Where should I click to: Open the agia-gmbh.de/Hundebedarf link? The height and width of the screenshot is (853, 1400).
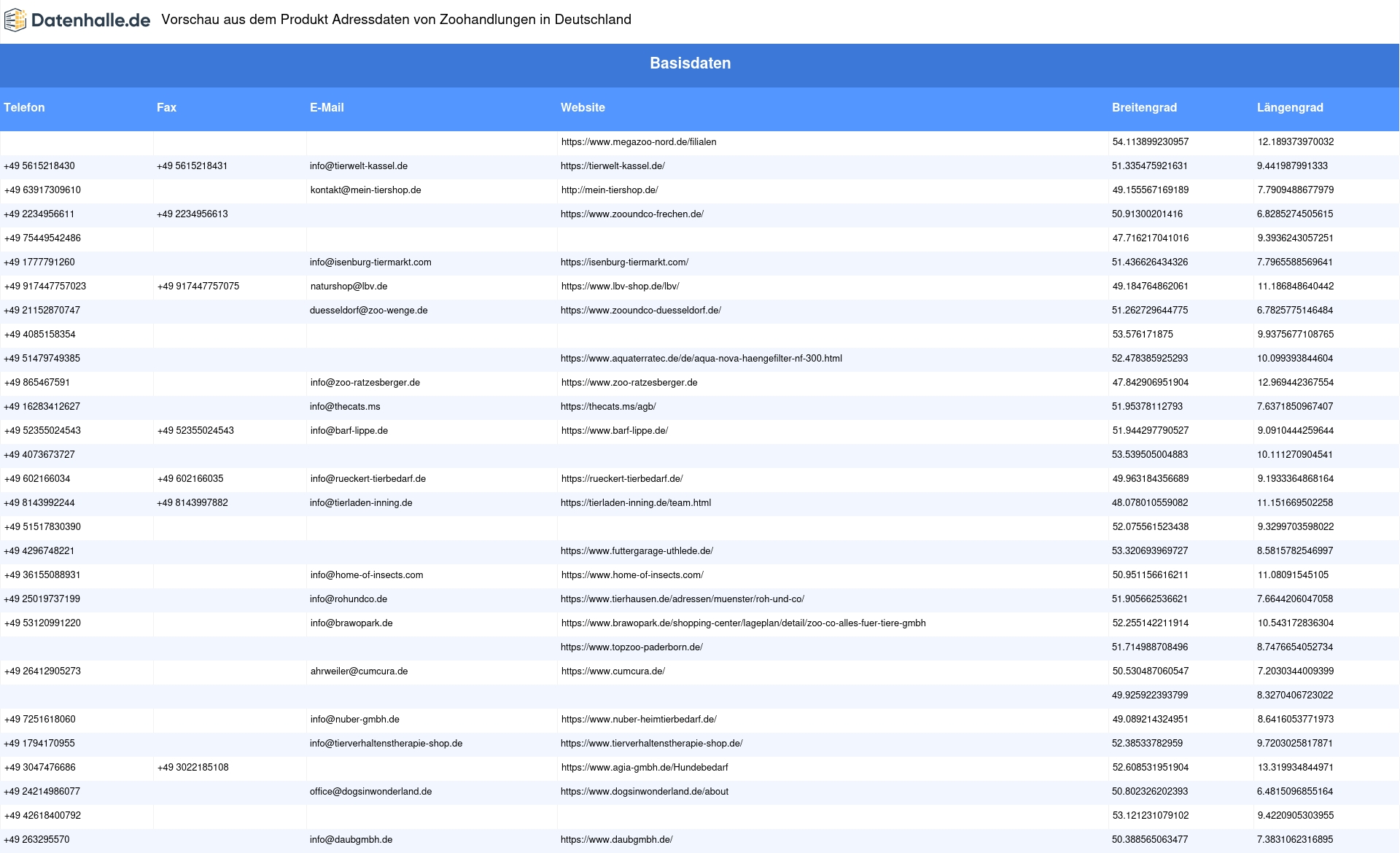[645, 768]
